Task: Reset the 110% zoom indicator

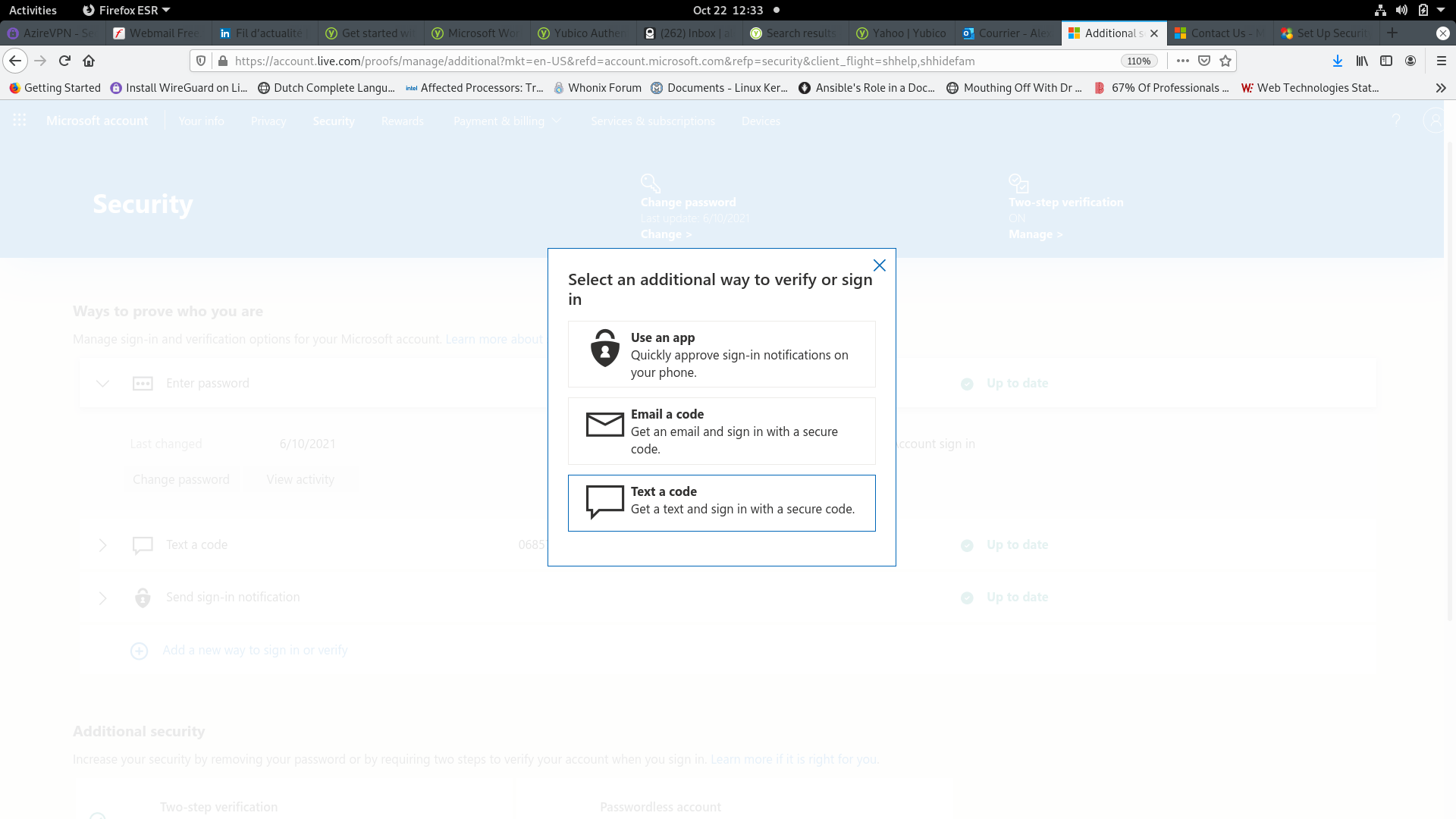Action: coord(1138,61)
